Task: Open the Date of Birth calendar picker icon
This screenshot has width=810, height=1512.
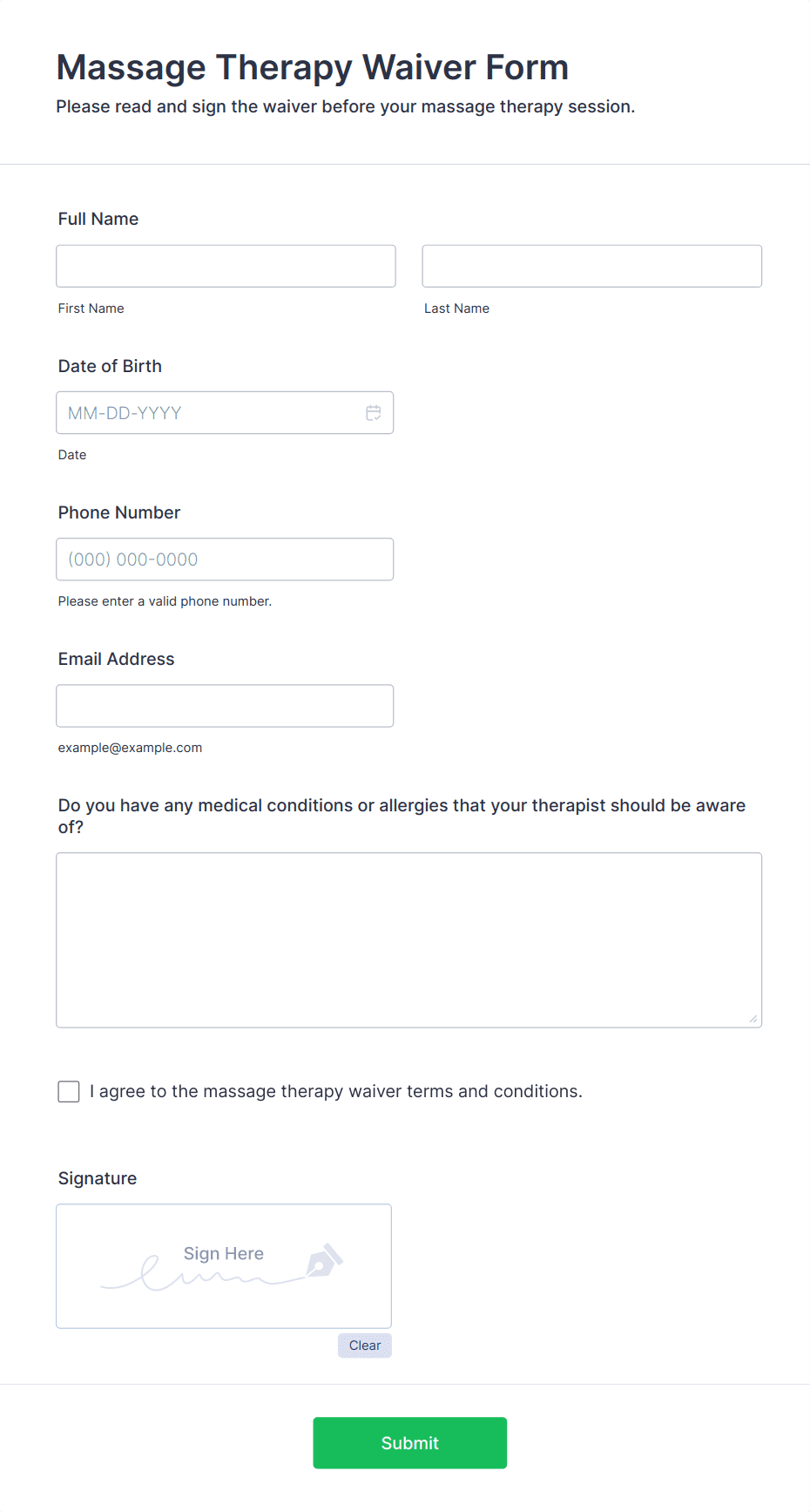Action: [x=373, y=413]
